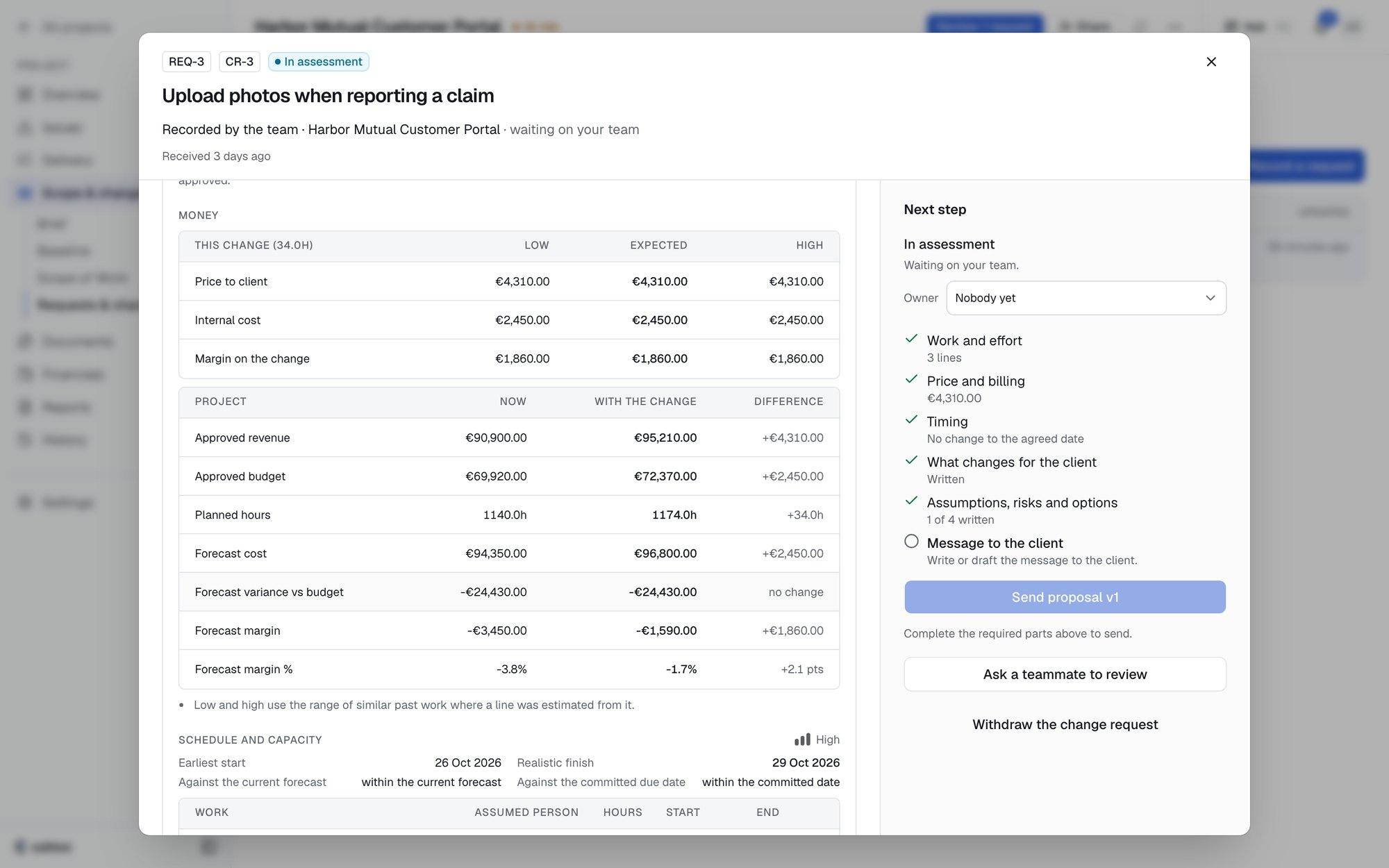Click the Forecast variance vs budget row label
This screenshot has height=868, width=1389.
269,592
